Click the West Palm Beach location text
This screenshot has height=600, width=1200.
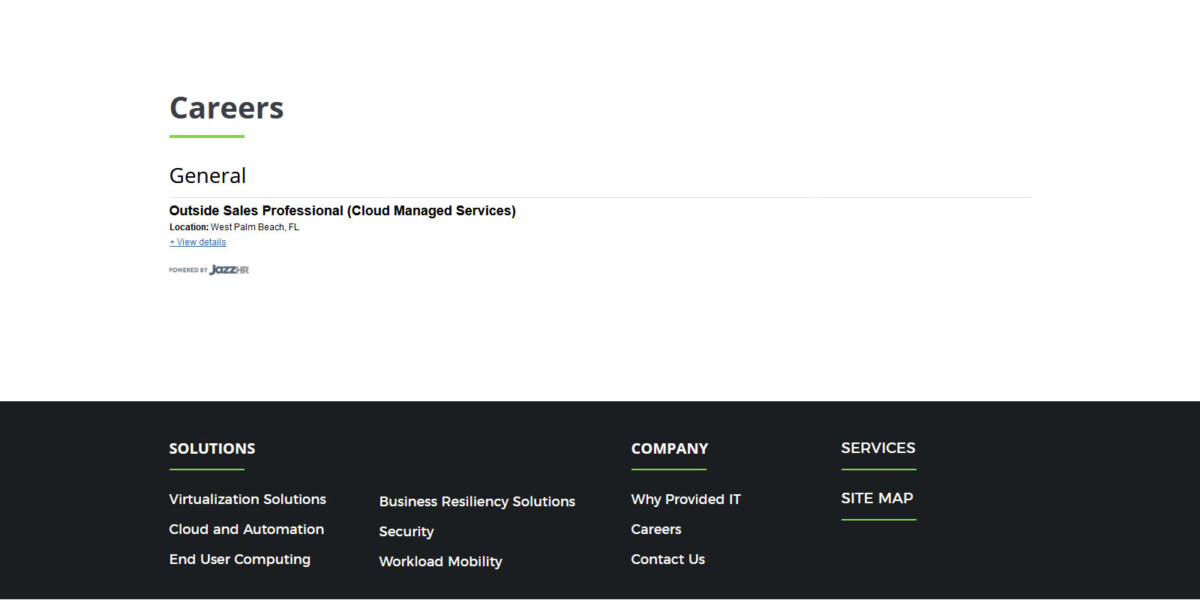[x=254, y=227]
